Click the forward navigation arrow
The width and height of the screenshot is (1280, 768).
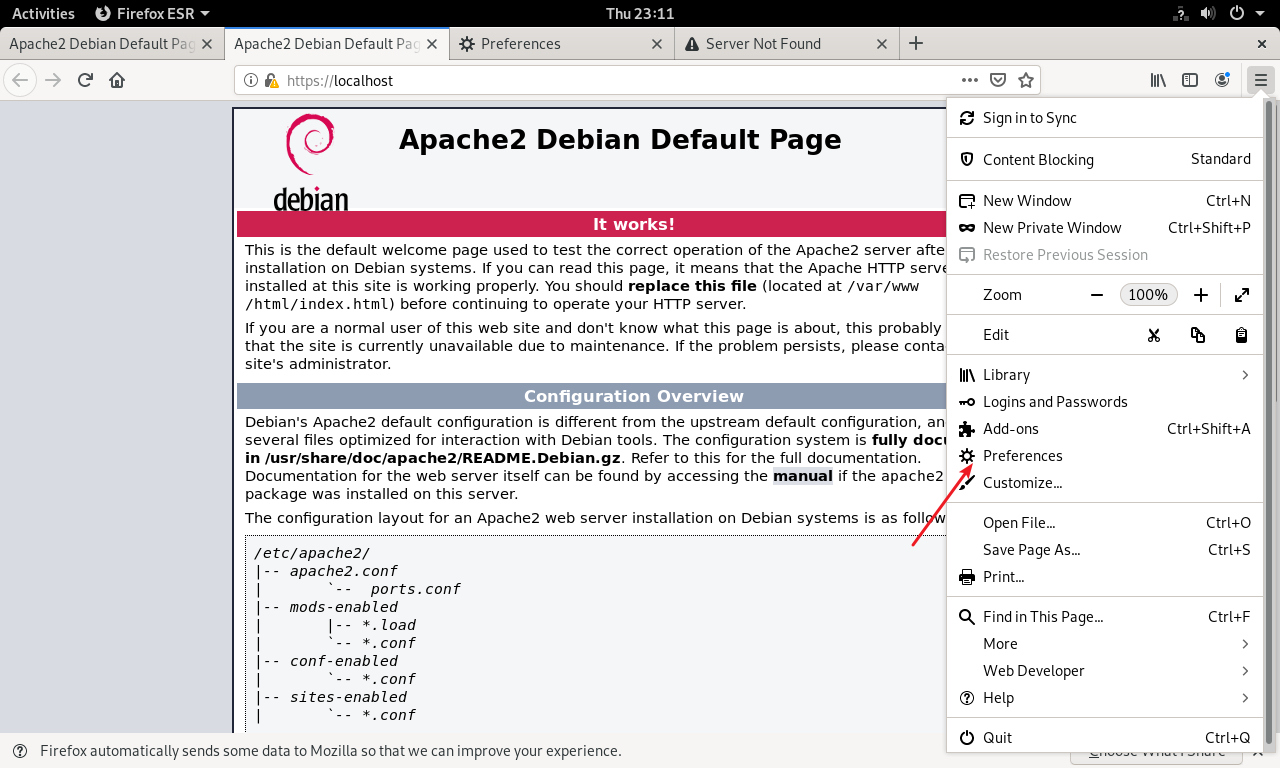click(x=53, y=80)
